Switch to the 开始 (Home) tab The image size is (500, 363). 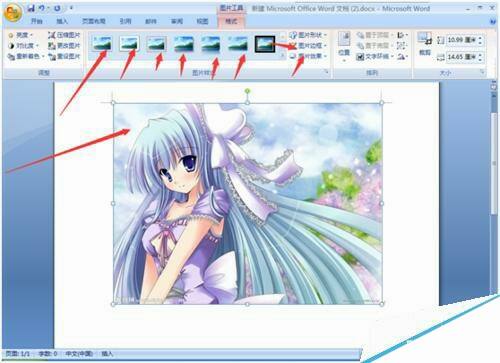tap(37, 21)
